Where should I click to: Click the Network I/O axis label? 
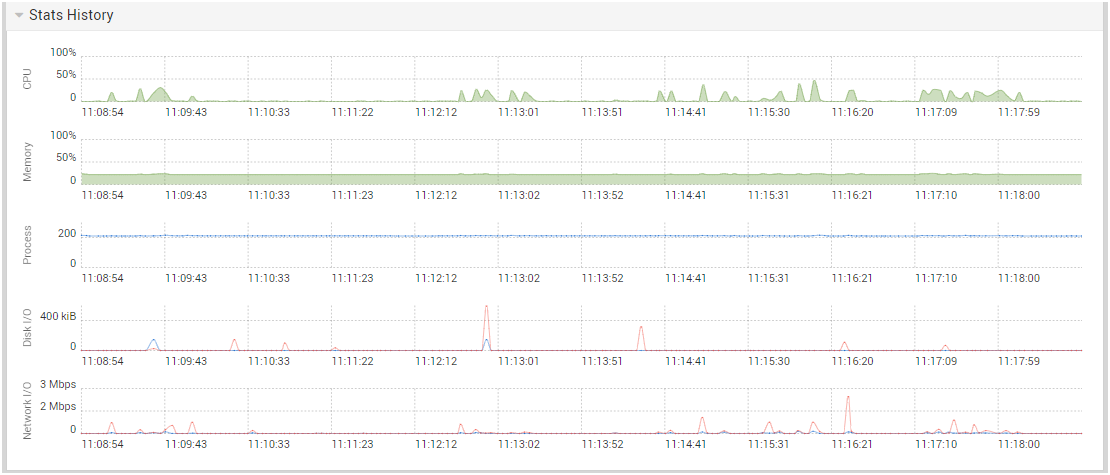[28, 411]
